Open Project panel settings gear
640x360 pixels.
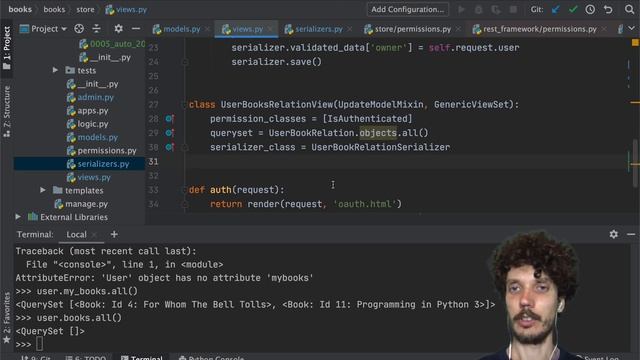[118, 29]
